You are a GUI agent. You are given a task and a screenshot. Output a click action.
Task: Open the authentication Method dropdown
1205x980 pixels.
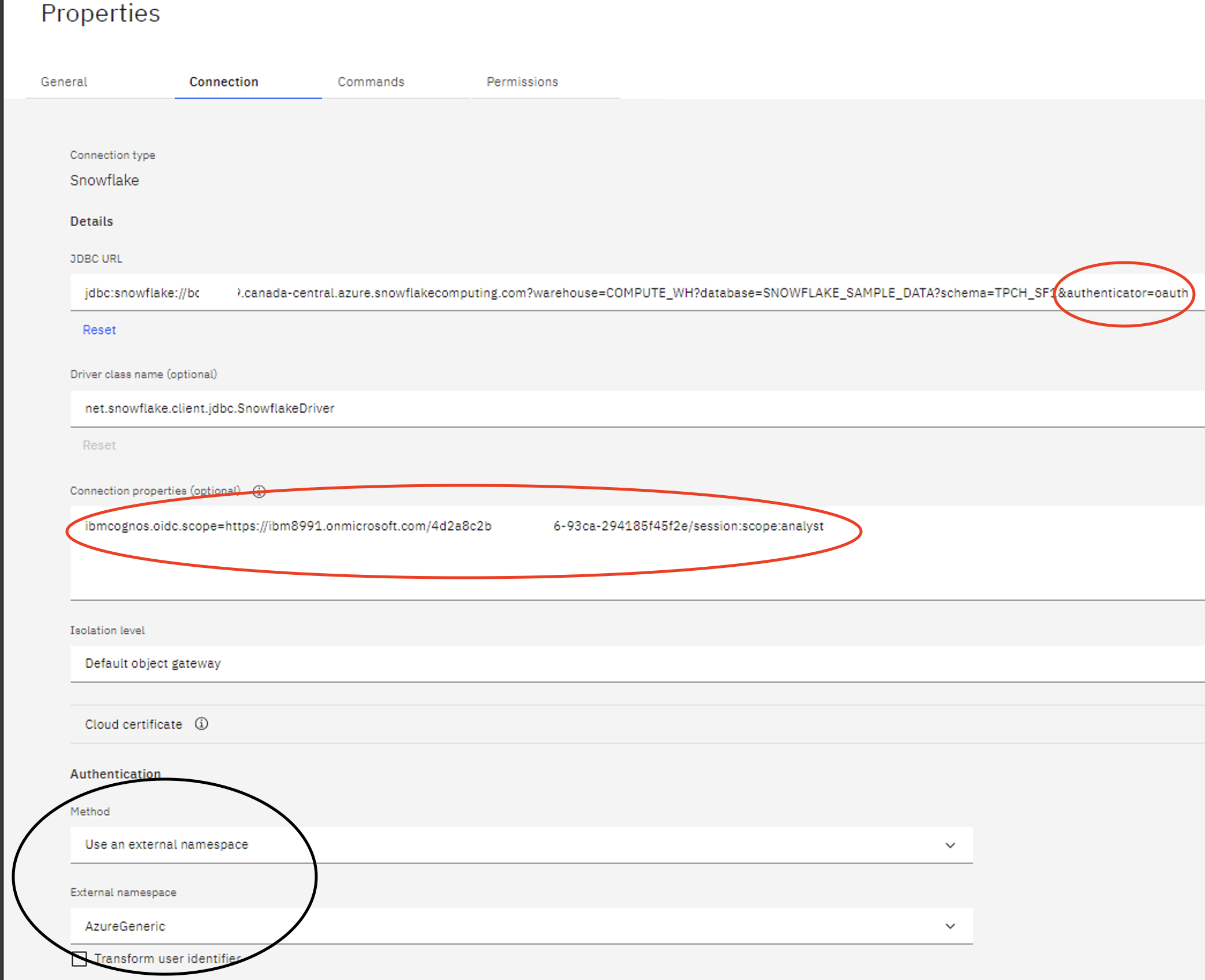[522, 845]
